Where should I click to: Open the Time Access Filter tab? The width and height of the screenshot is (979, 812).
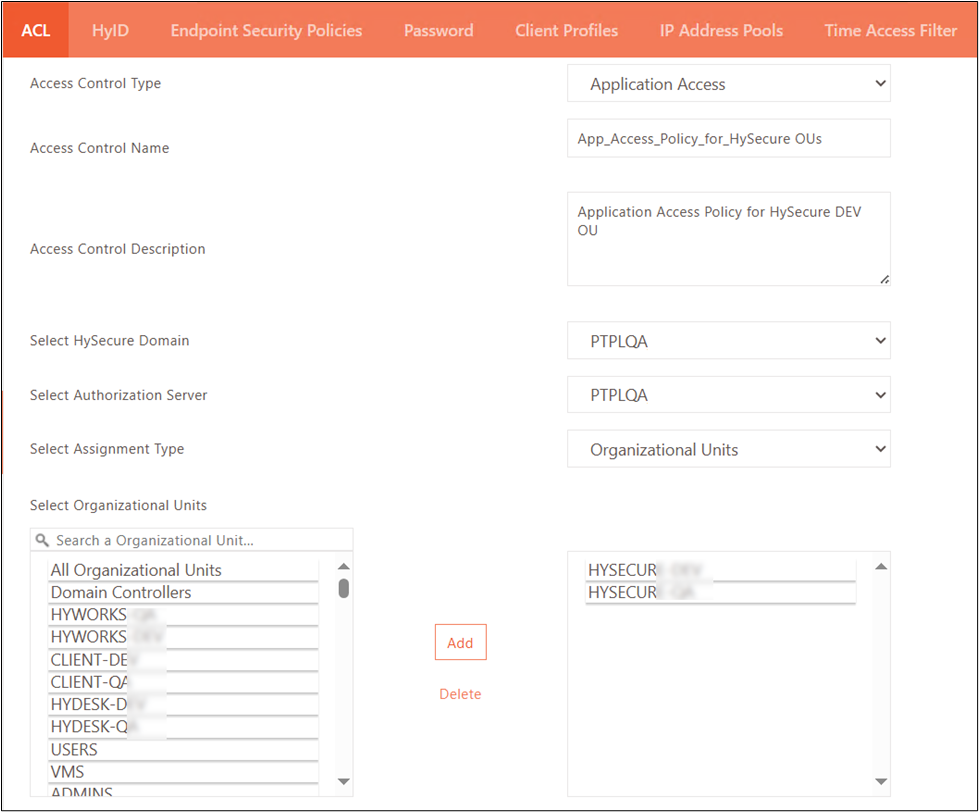coord(890,30)
